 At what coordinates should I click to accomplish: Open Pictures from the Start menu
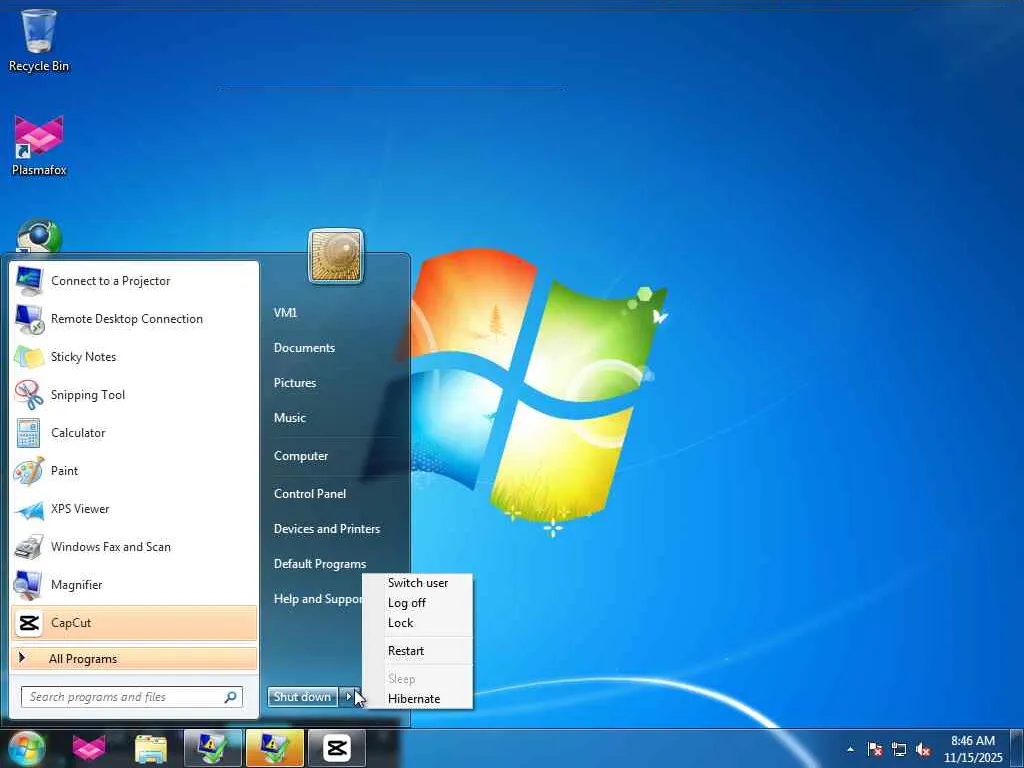295,383
